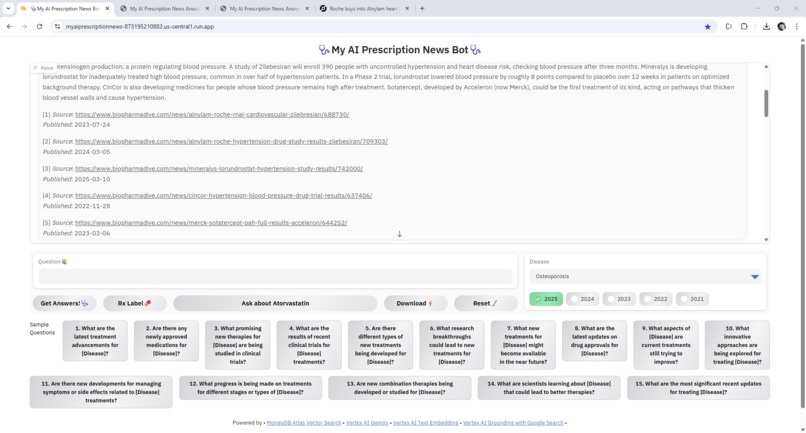Select sample question 9 aspects still improving
This screenshot has height=433, width=806.
666,345
